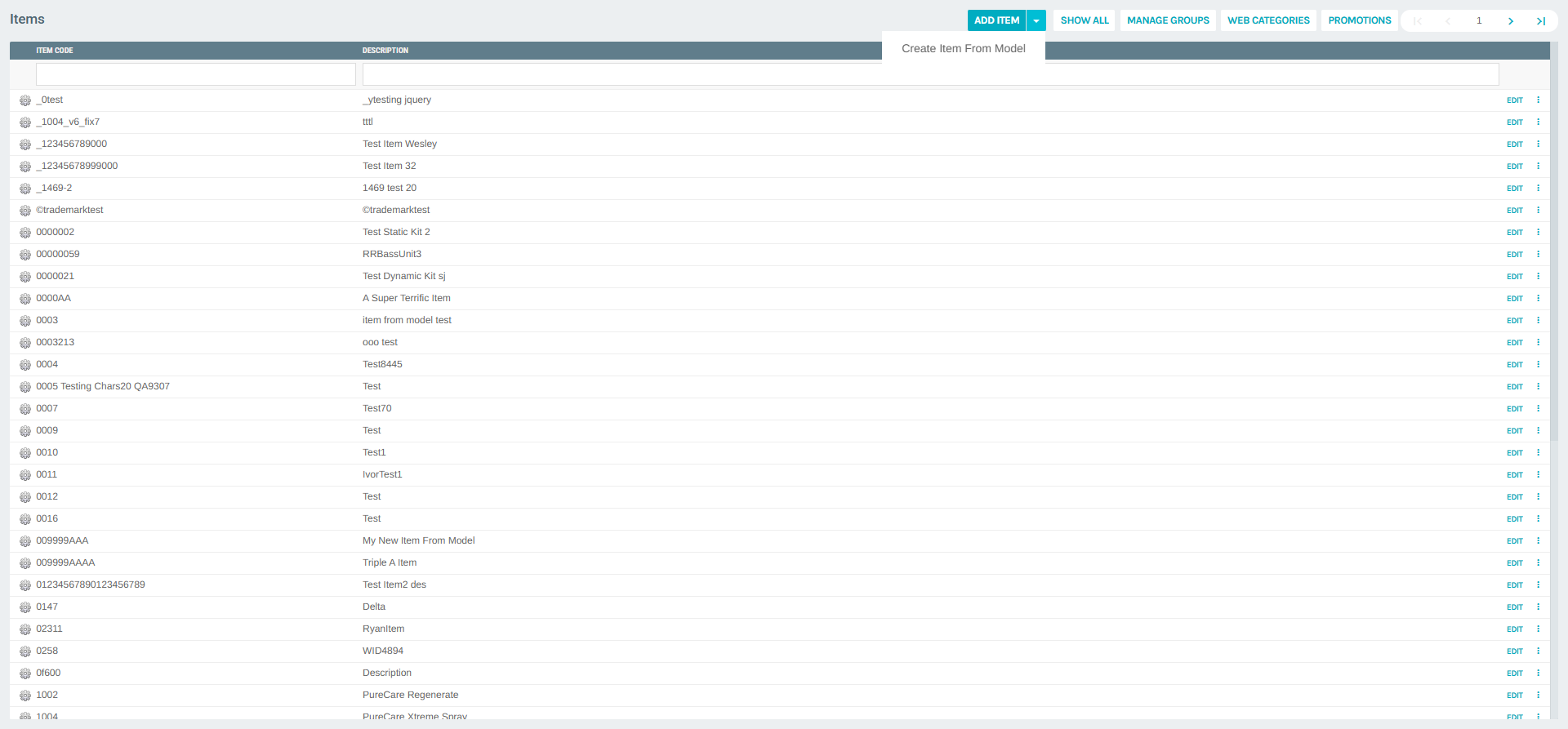This screenshot has width=1568, height=729.
Task: Click the gear icon for item 0000AA
Action: pos(25,299)
